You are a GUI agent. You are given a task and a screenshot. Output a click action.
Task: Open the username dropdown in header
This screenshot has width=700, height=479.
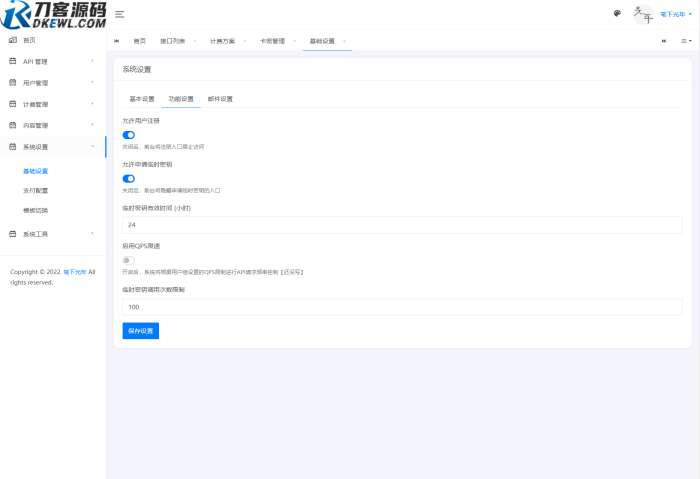[676, 14]
